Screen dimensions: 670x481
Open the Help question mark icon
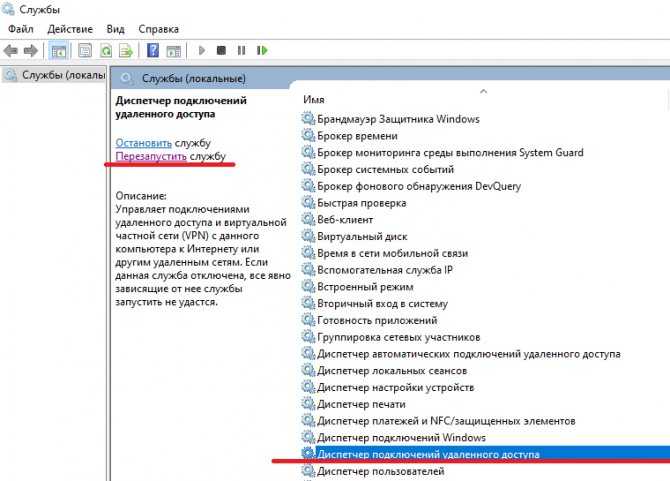point(153,50)
